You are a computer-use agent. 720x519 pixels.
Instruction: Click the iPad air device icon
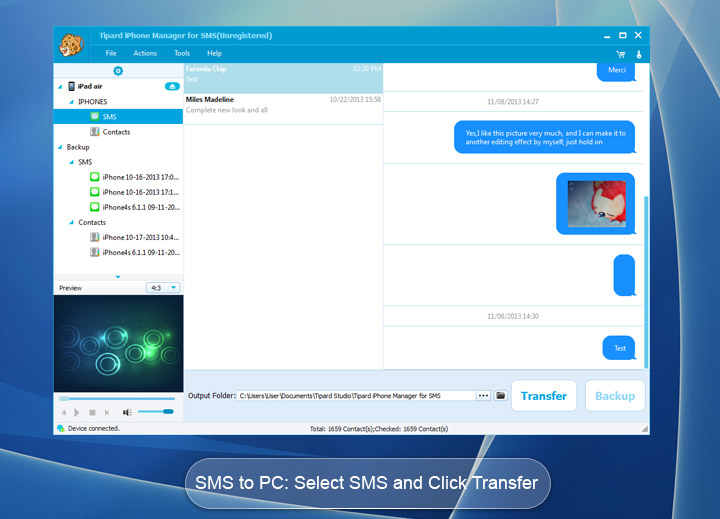click(72, 86)
